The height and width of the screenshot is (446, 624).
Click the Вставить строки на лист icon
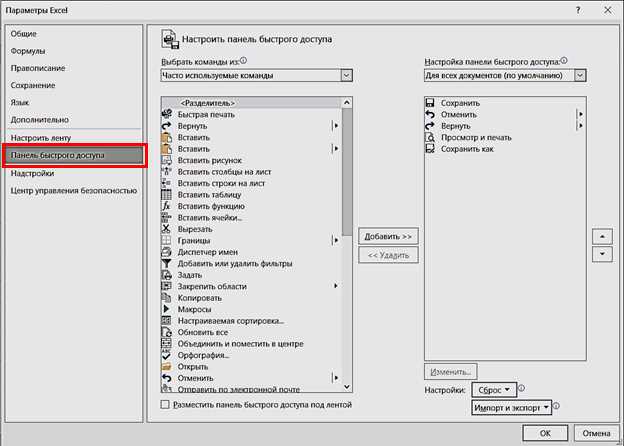(166, 183)
